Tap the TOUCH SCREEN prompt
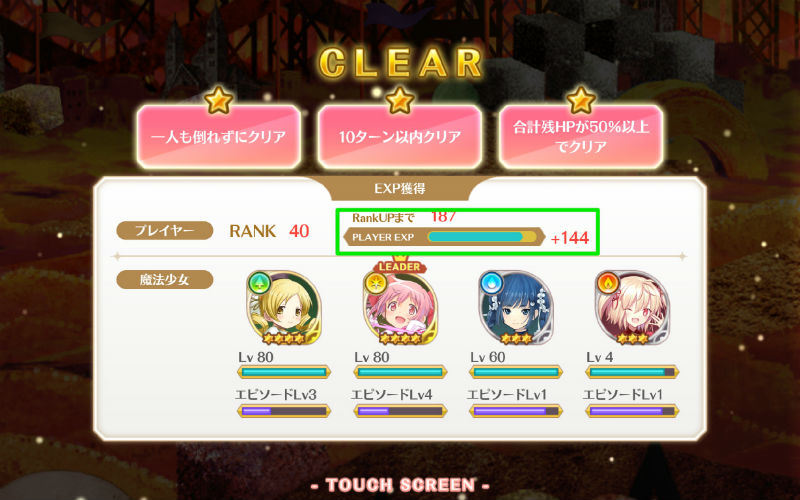The height and width of the screenshot is (500, 800). (x=400, y=485)
